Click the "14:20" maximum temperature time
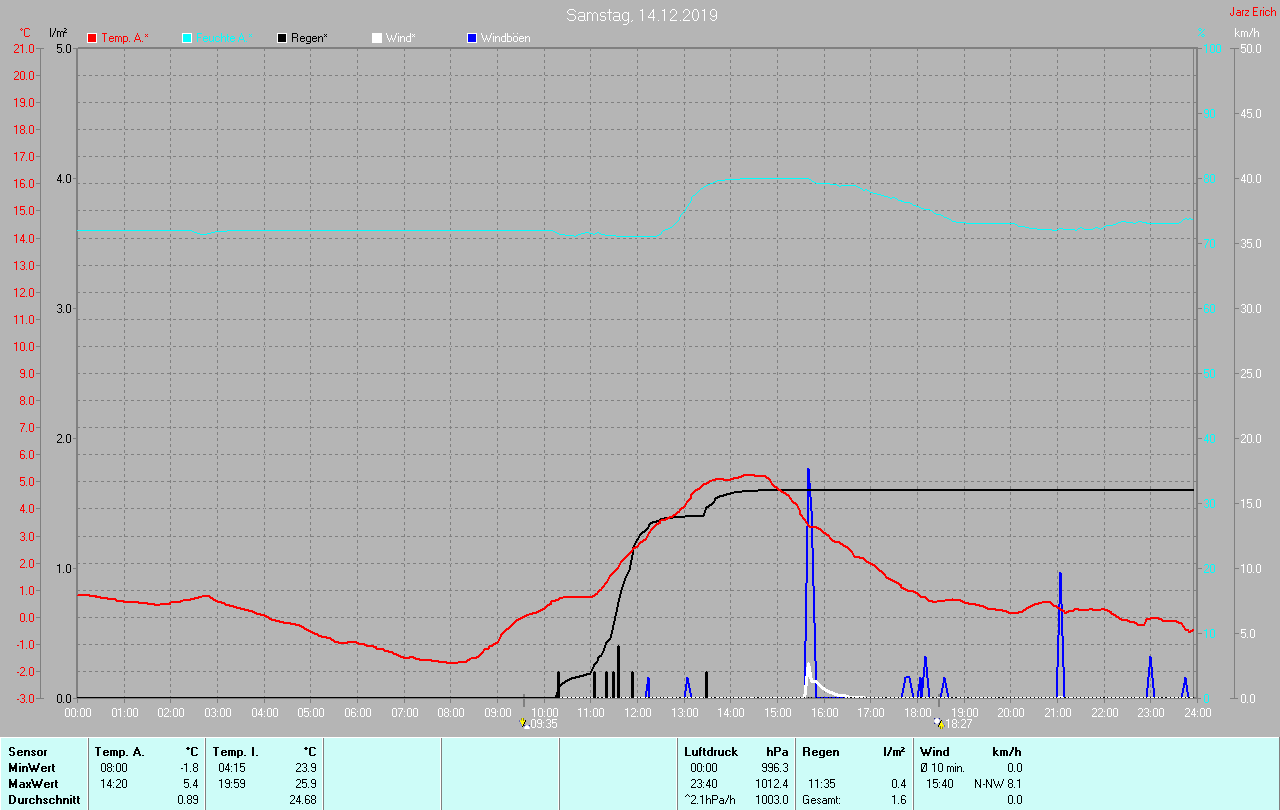Screen dimensions: 1280x810 [114, 784]
